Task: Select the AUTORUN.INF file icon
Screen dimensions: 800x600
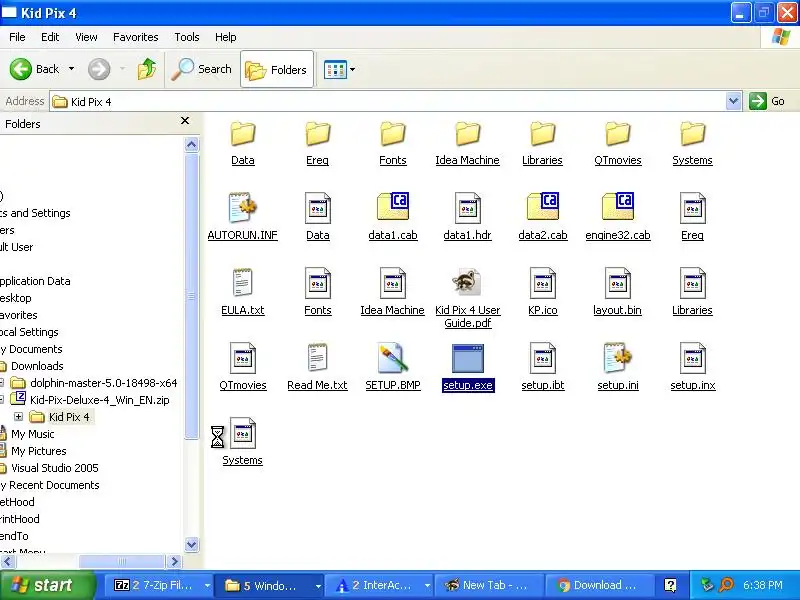Action: (243, 208)
